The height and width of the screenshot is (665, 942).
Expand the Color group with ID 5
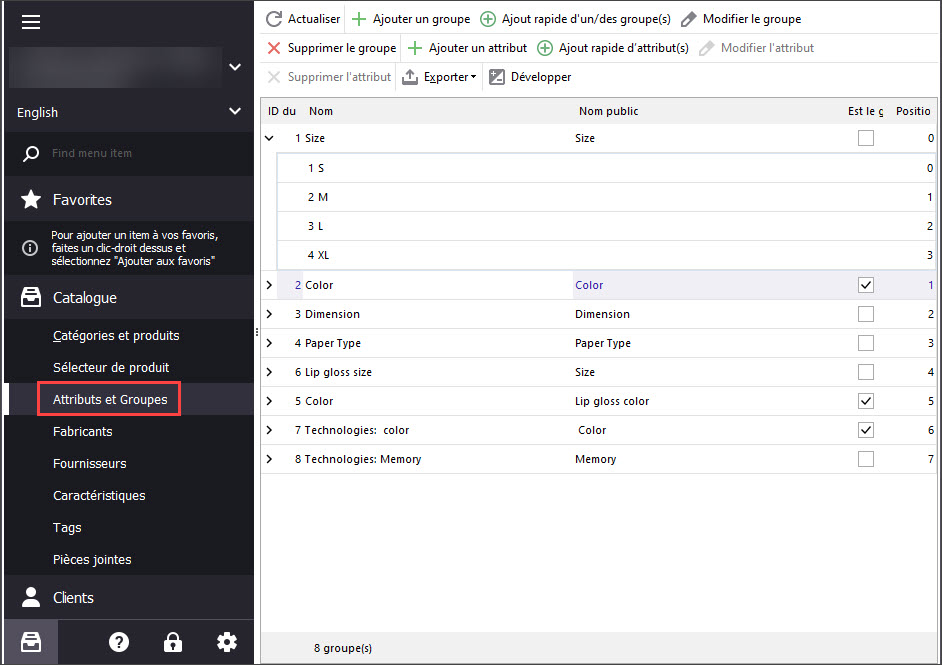[269, 401]
